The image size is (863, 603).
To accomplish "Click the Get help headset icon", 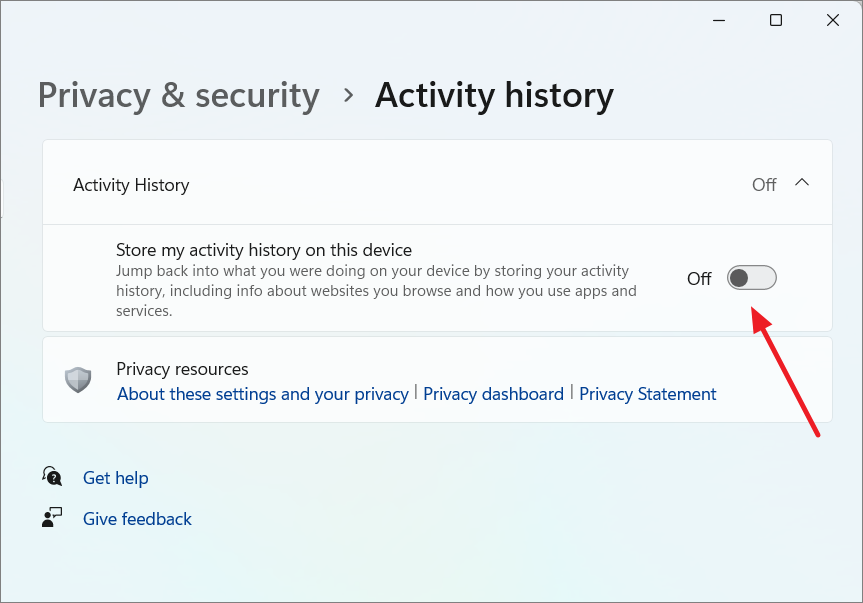I will pyautogui.click(x=52, y=476).
